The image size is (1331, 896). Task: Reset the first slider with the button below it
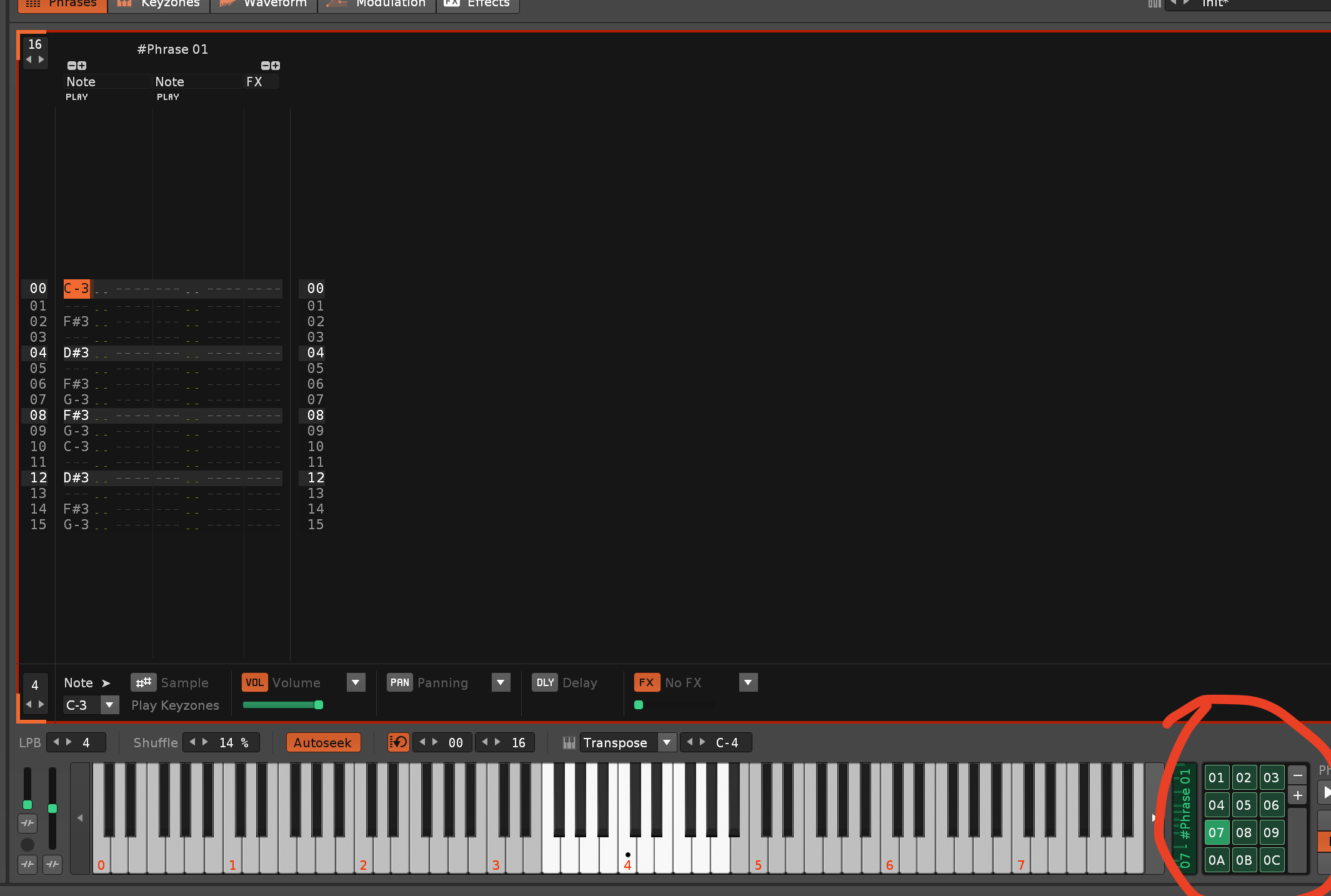27,824
